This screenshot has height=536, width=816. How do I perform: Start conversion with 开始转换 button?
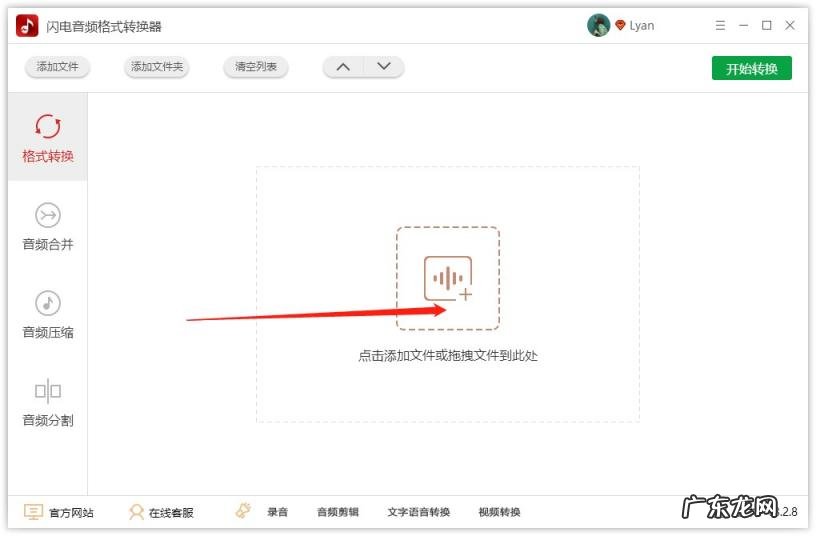(x=751, y=68)
